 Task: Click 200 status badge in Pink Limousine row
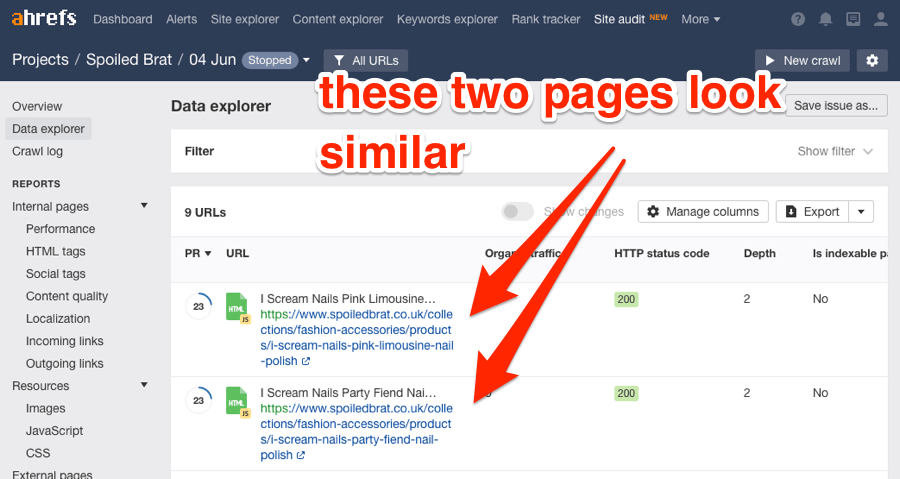[x=626, y=299]
